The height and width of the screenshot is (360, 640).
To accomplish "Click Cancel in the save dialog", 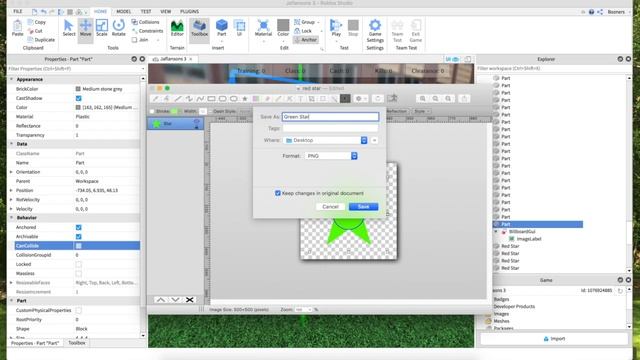I will pyautogui.click(x=330, y=207).
